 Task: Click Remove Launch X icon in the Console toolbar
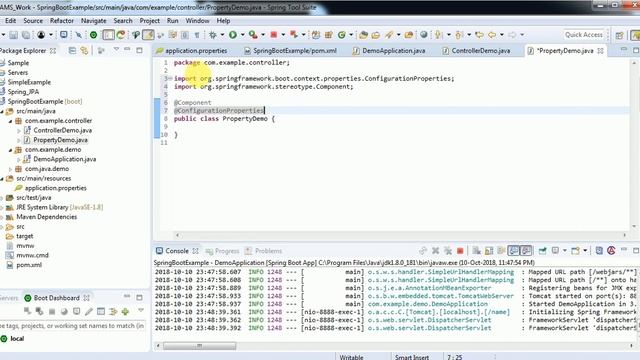(x=436, y=251)
